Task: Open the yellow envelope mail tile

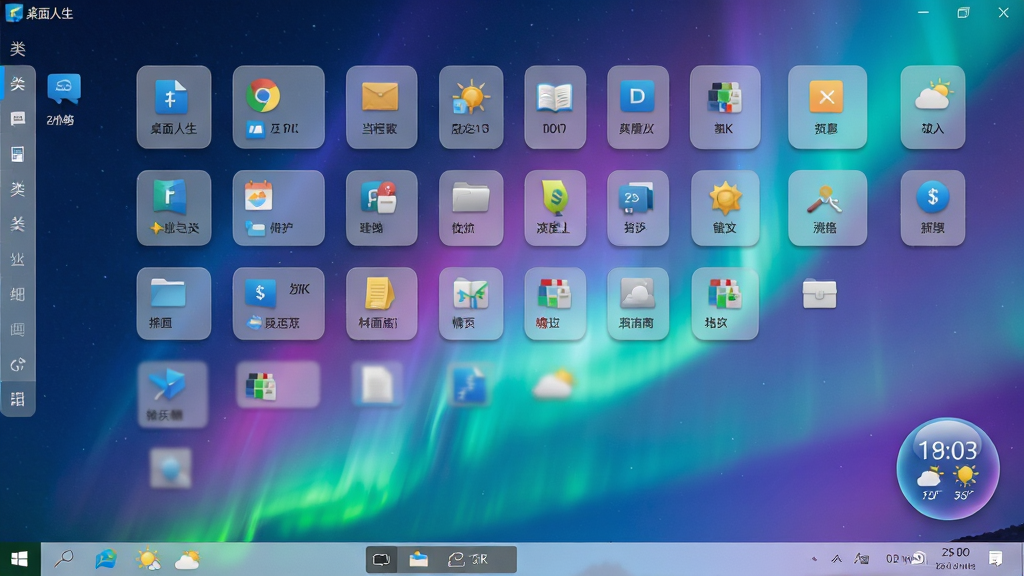Action: tap(381, 107)
